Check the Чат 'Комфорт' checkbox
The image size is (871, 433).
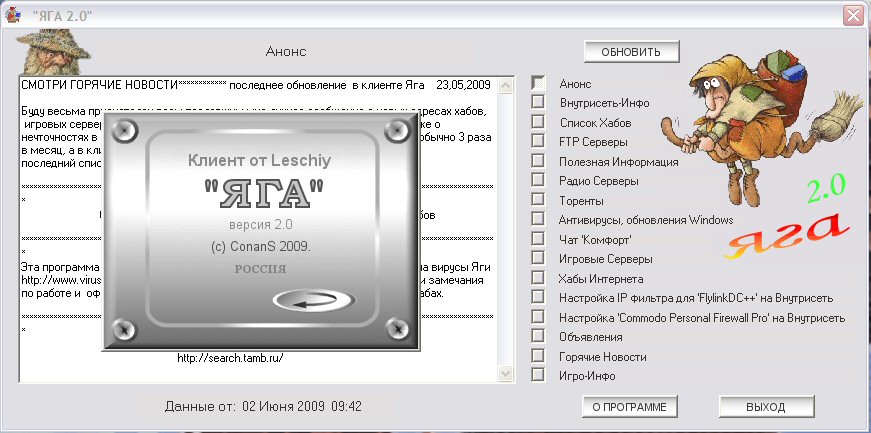(538, 238)
